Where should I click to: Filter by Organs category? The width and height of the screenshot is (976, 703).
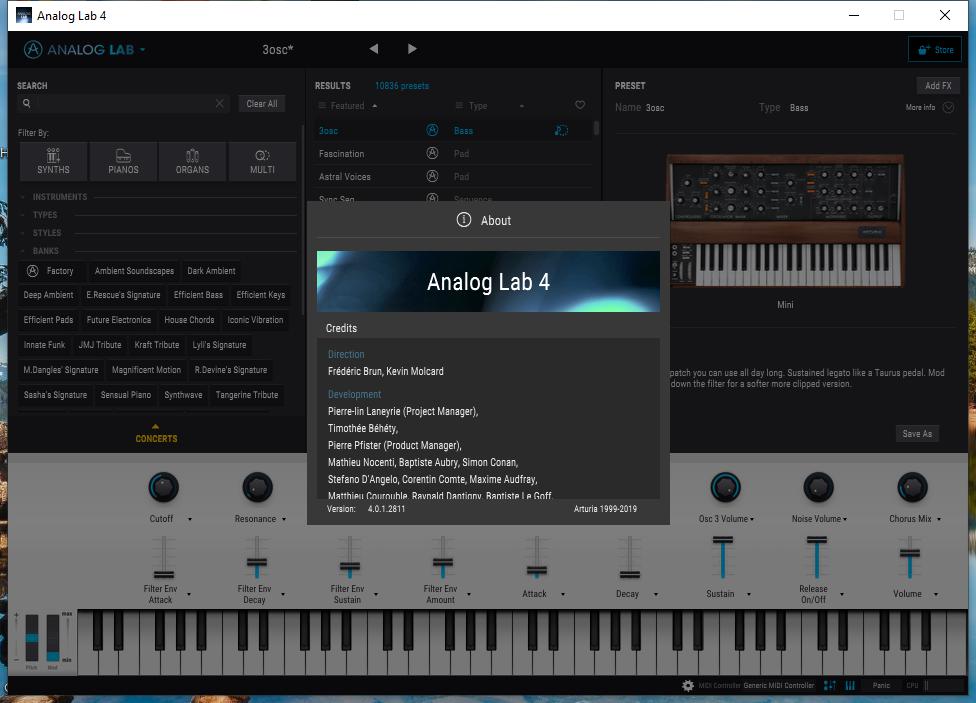[x=192, y=161]
